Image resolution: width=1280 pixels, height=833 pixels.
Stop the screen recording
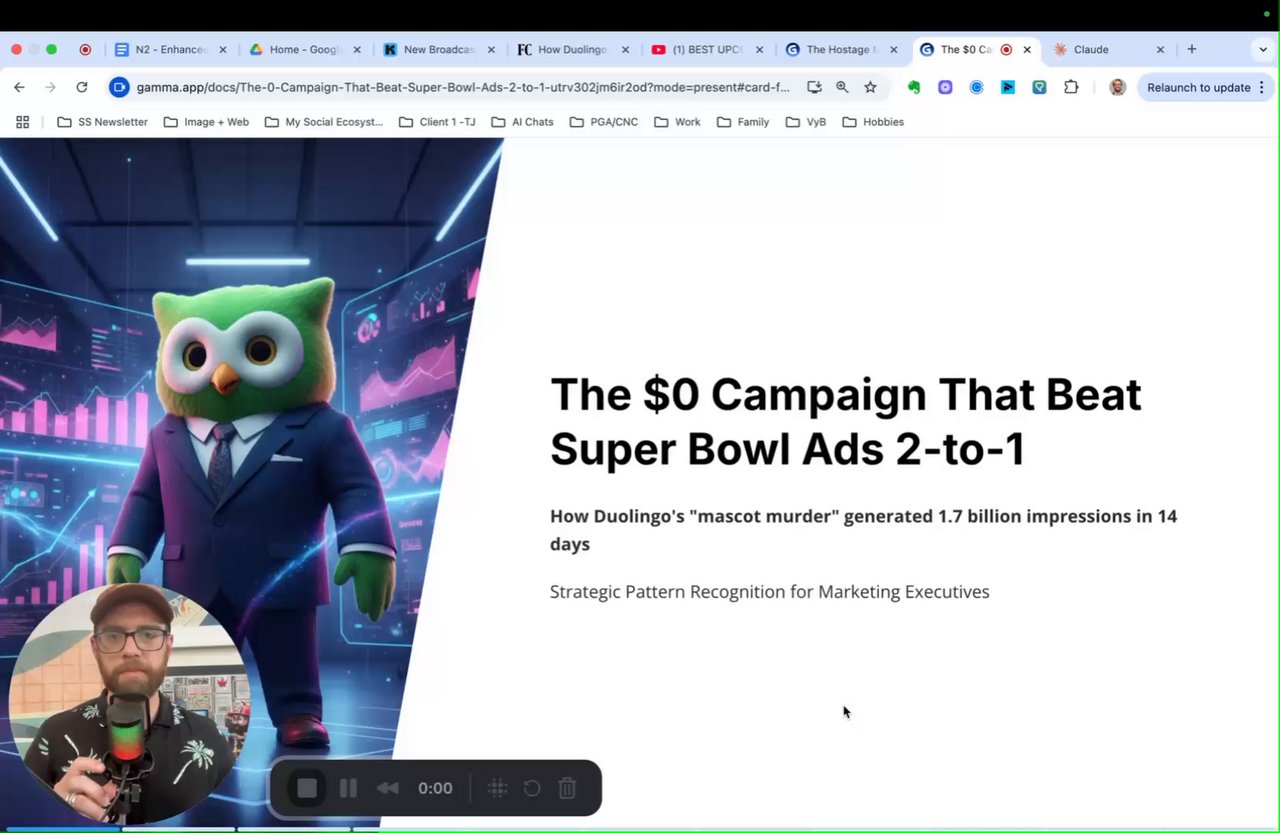(x=307, y=788)
